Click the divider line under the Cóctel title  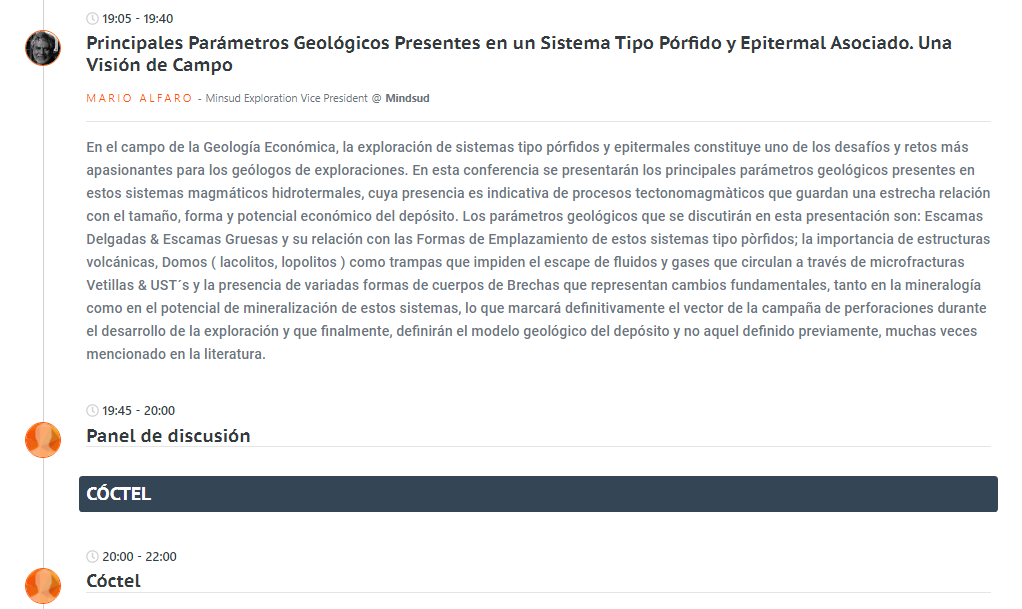(x=538, y=593)
